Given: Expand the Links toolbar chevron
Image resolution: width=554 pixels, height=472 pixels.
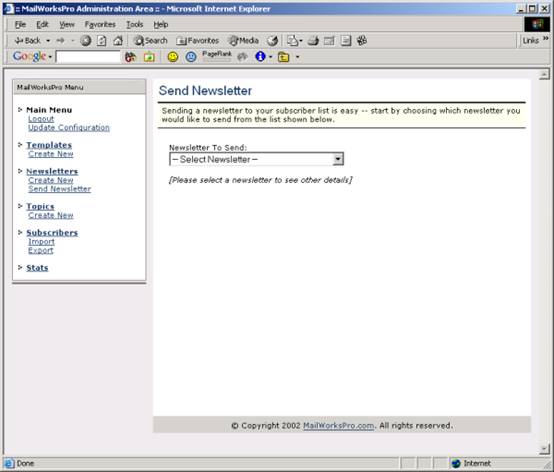Looking at the screenshot, I should coord(546,38).
